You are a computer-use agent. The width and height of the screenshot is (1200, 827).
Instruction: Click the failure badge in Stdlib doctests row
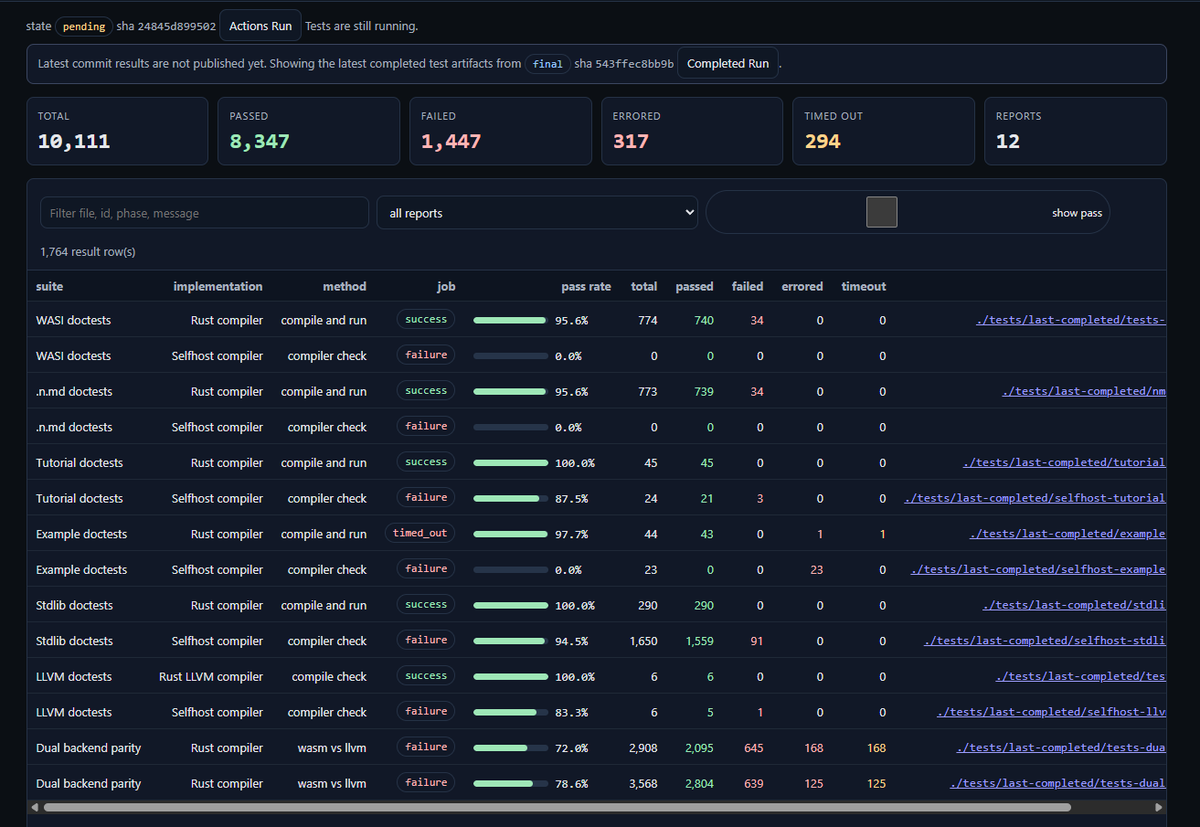point(426,640)
